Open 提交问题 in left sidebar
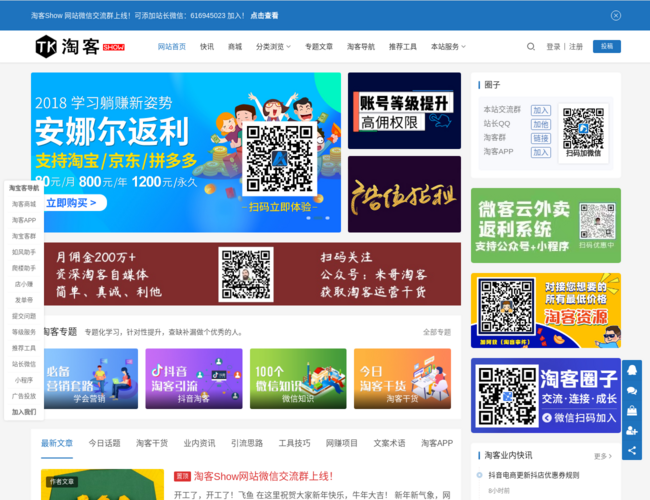This screenshot has height=500, width=650. click(x=24, y=316)
